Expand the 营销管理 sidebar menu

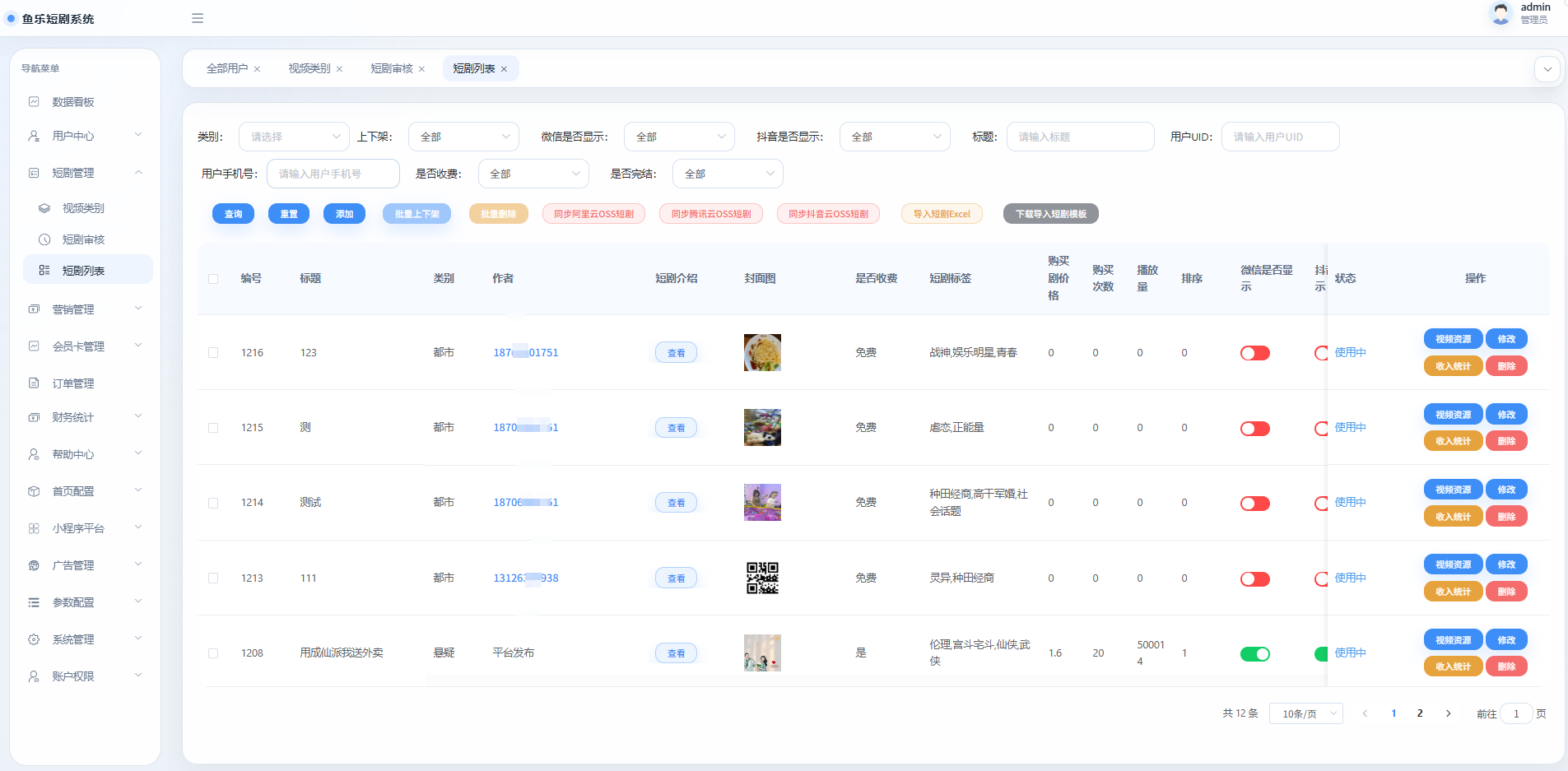click(x=85, y=309)
